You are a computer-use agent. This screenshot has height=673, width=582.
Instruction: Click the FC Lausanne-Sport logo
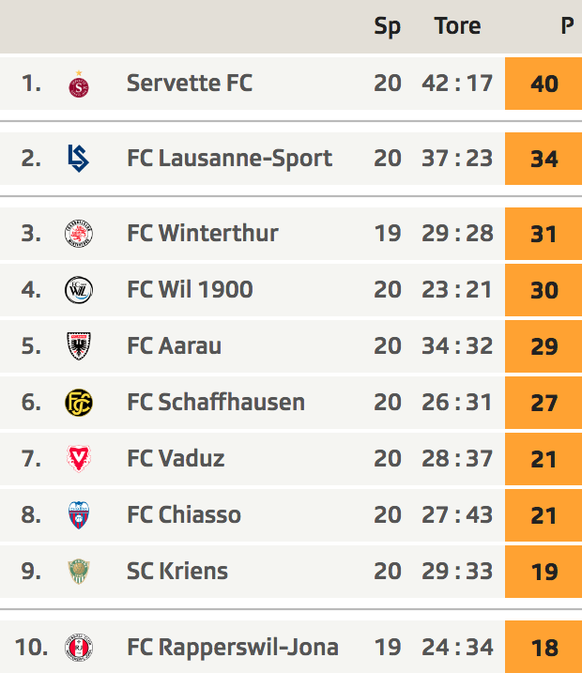79,158
